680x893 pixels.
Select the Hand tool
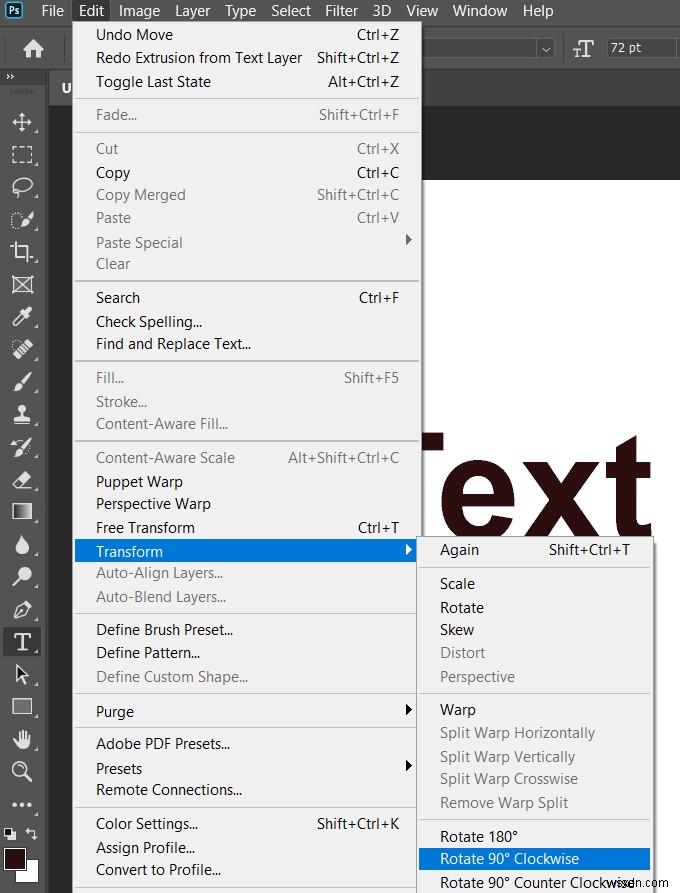coord(14,739)
